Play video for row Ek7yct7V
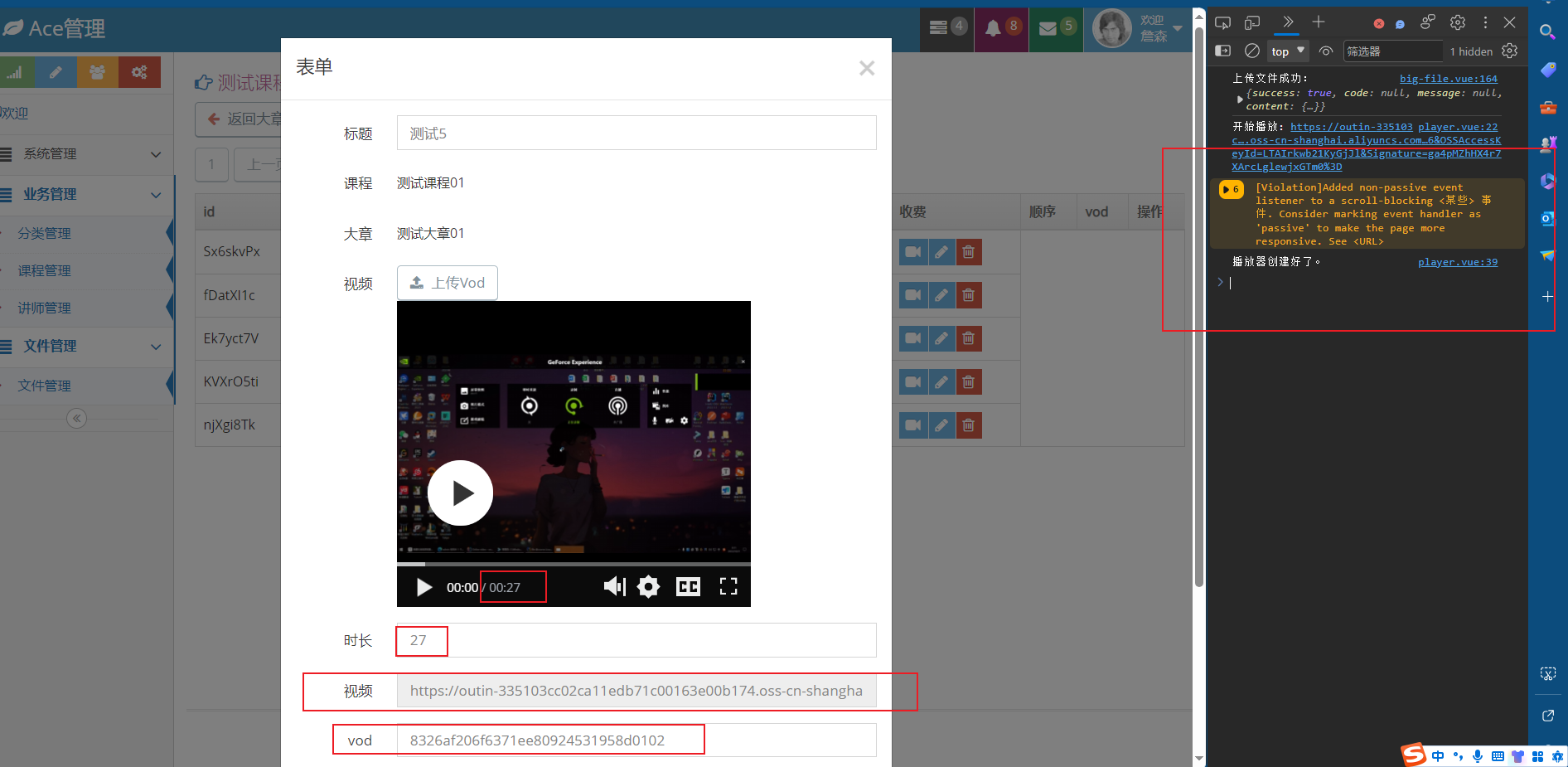The image size is (1568, 767). pyautogui.click(x=913, y=338)
